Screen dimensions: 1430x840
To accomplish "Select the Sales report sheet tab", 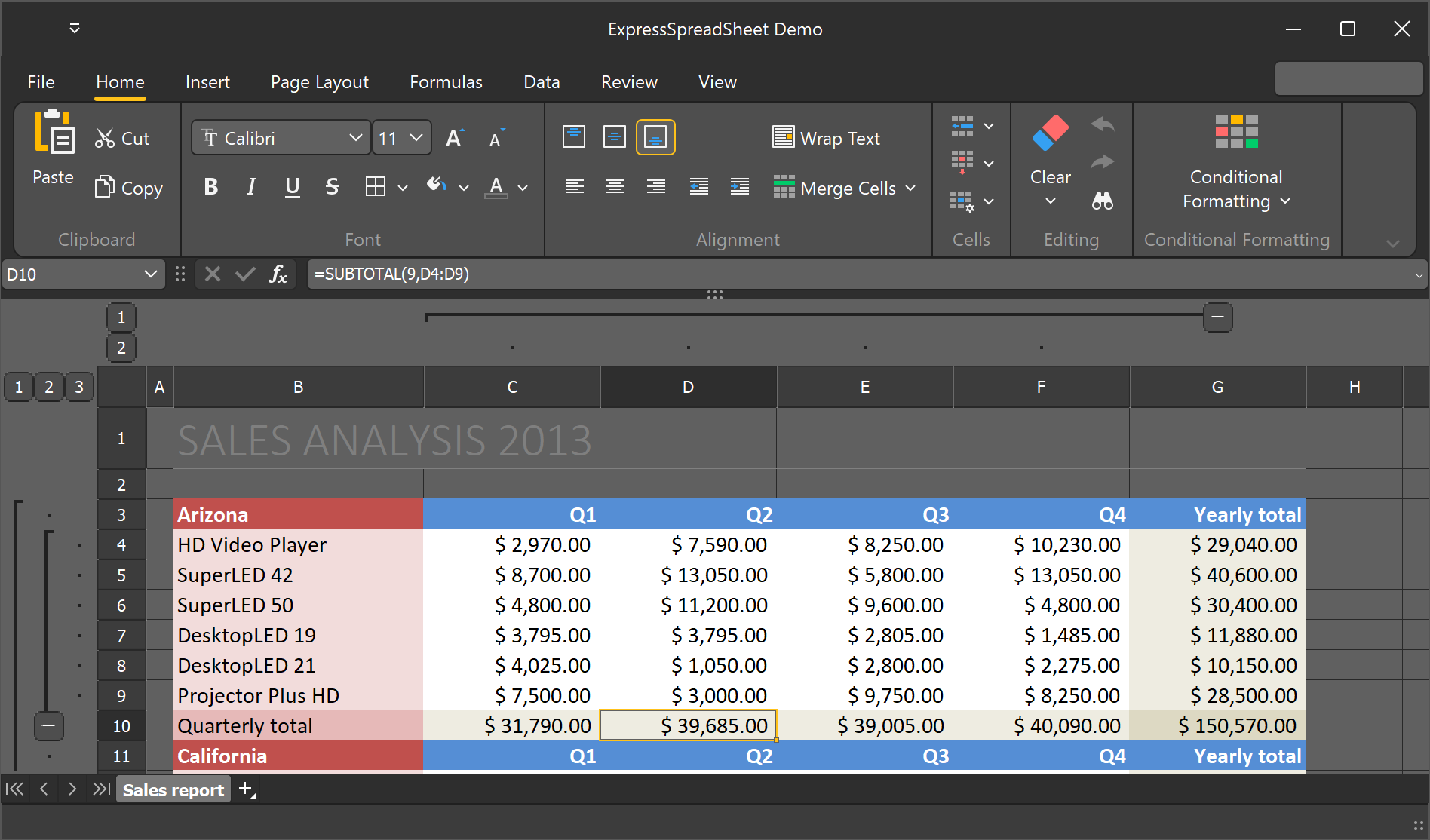I will (x=173, y=789).
